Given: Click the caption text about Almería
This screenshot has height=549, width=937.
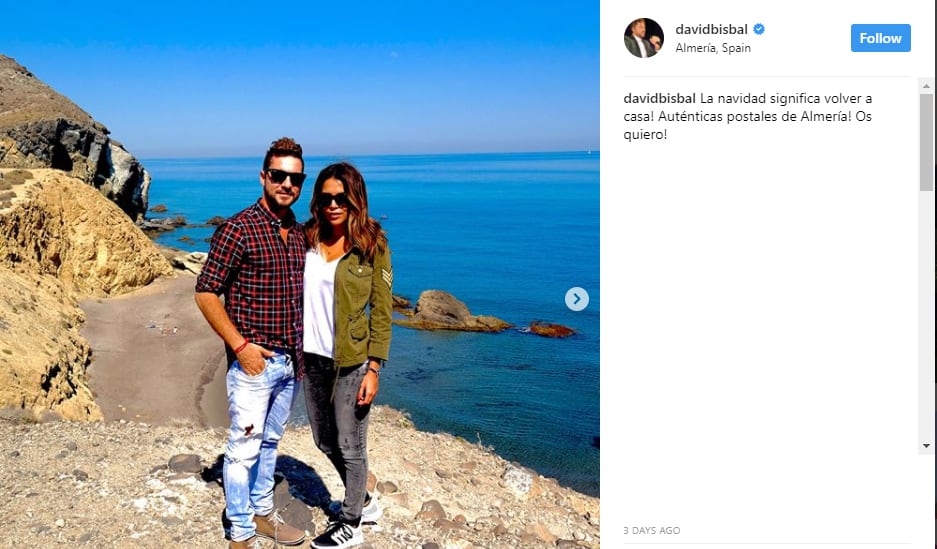Looking at the screenshot, I should coord(748,116).
